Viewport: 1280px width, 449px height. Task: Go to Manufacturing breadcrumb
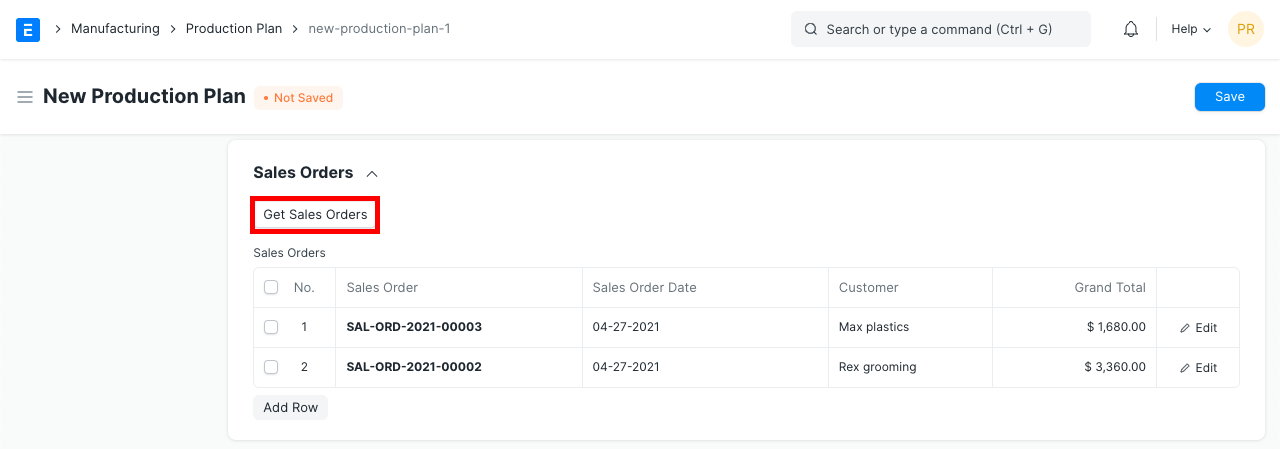click(x=115, y=29)
